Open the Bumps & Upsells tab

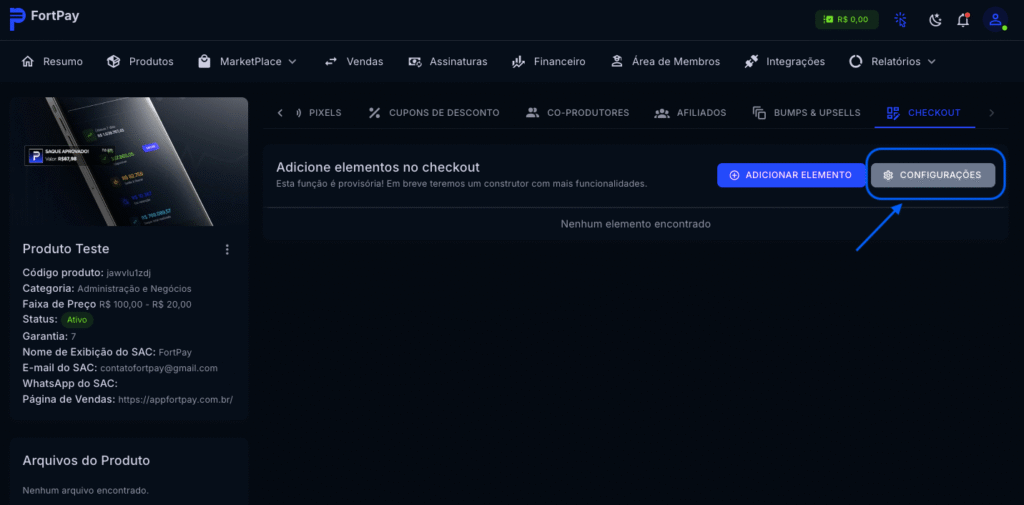click(806, 113)
